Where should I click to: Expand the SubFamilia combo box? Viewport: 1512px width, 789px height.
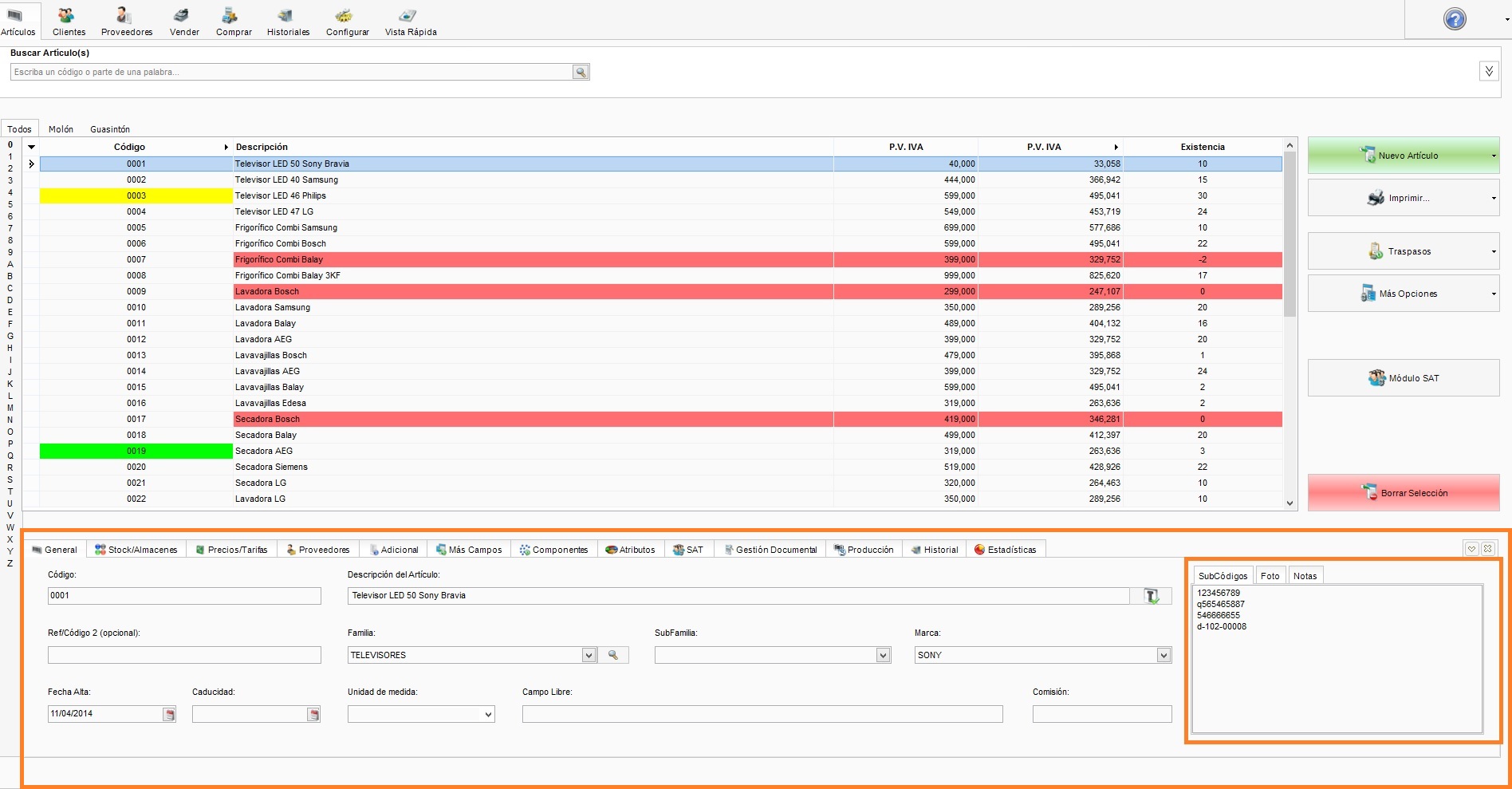coord(883,655)
